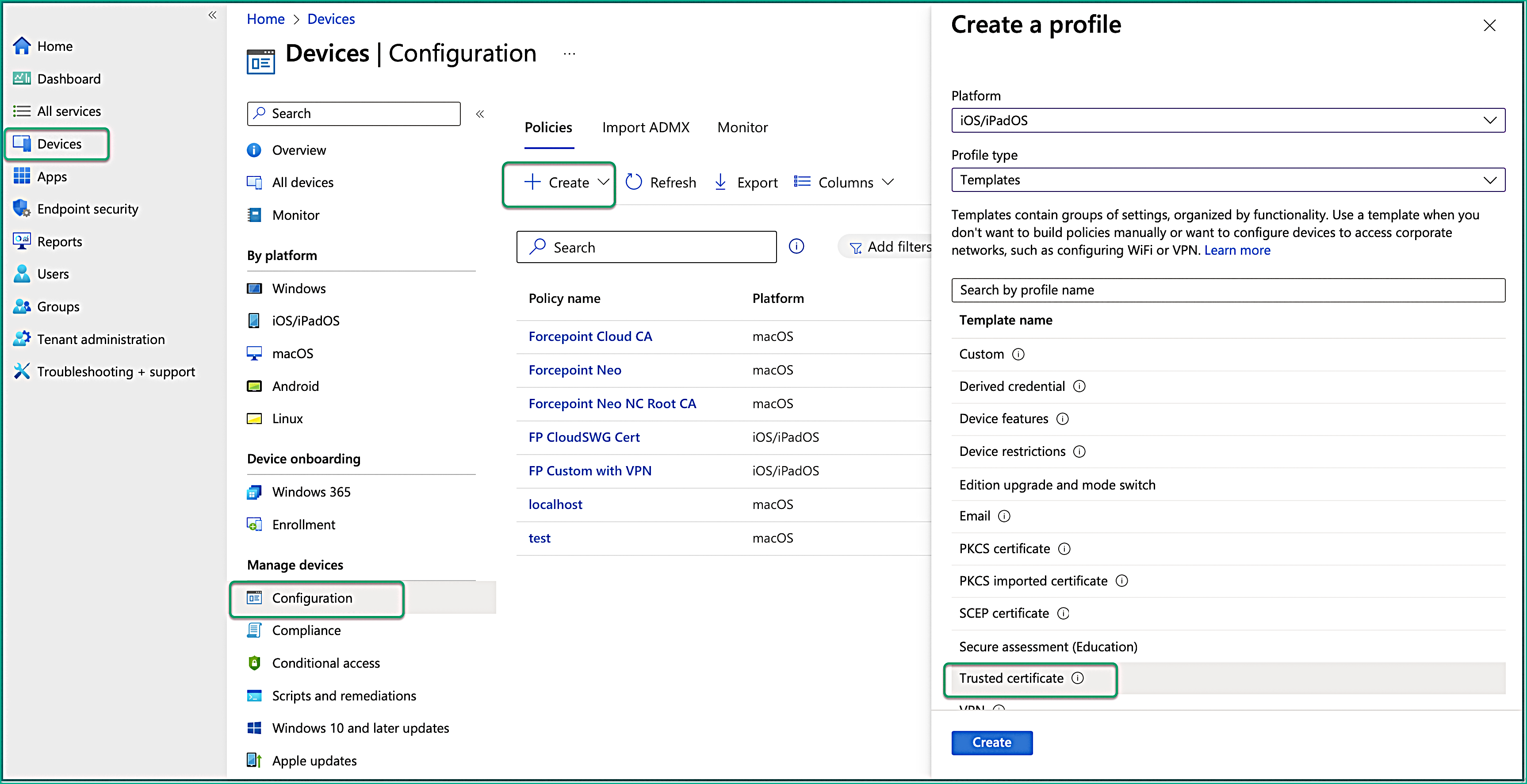Click the Endpoint security shield icon
Screen dimensions: 1527x784
tap(21, 209)
